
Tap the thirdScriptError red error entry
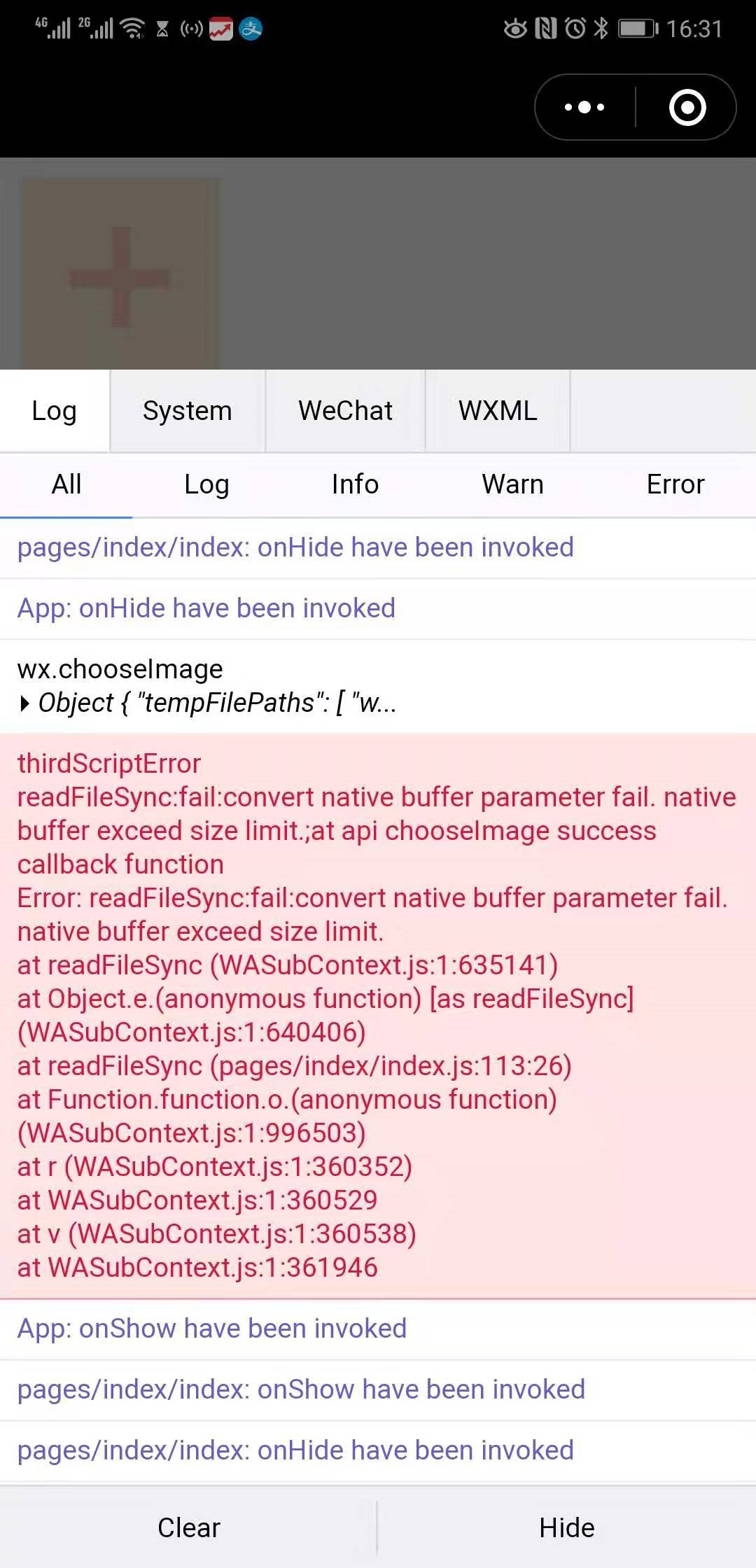(x=378, y=1016)
